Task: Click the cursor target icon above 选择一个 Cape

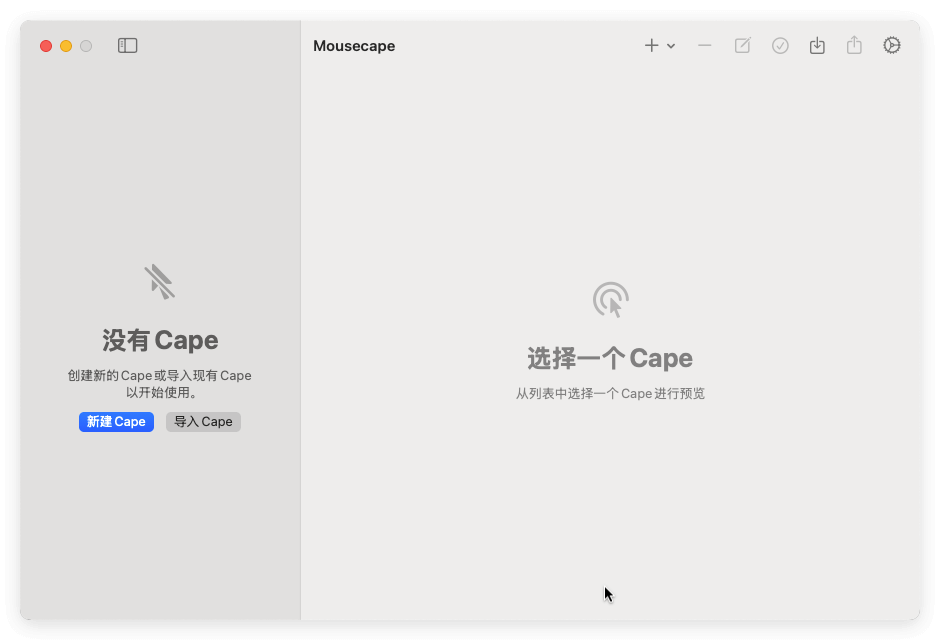Action: click(610, 300)
